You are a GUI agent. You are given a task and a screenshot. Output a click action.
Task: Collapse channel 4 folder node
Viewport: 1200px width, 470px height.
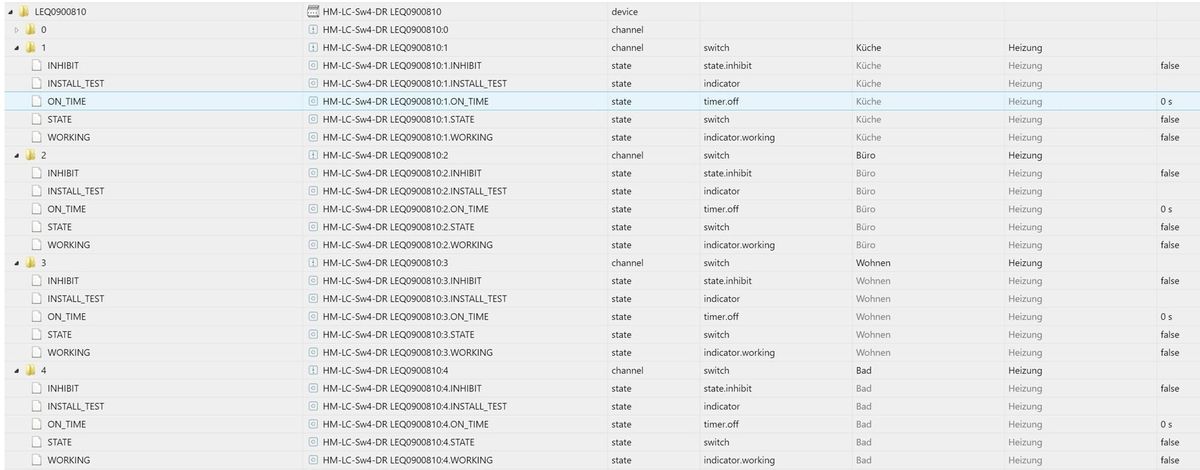(x=17, y=371)
